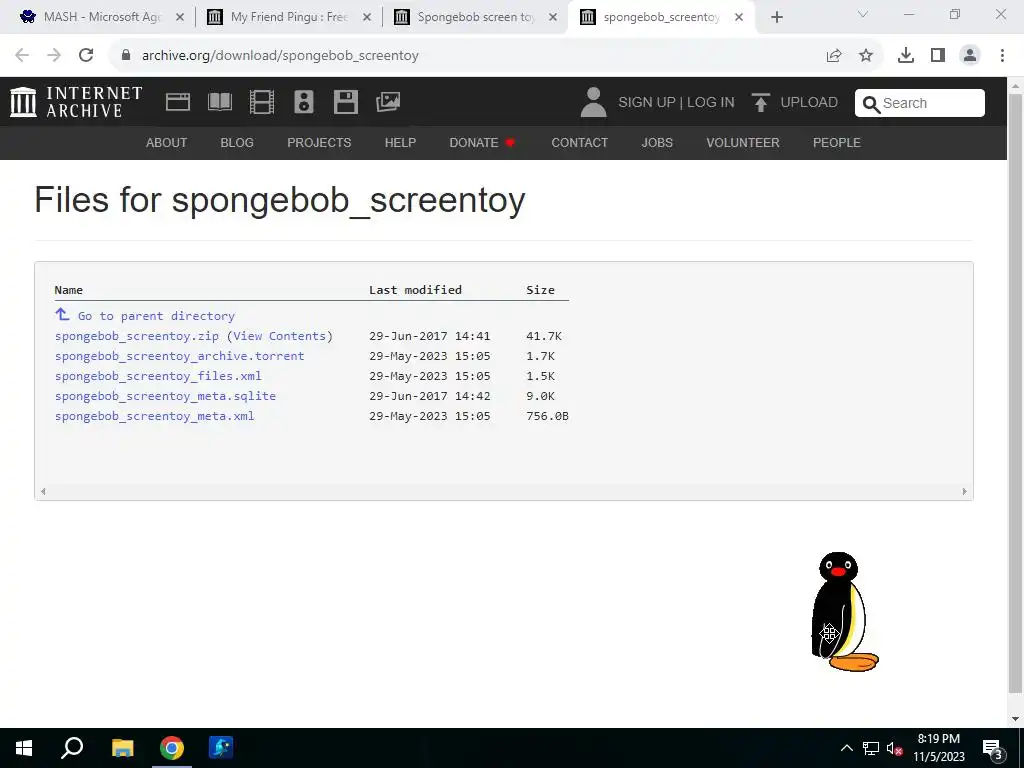
Task: Open a new tab with plus button
Action: click(x=776, y=17)
